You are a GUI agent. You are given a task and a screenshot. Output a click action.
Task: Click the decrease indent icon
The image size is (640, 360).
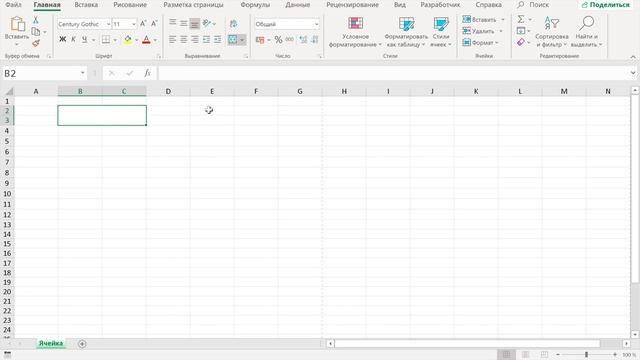pyautogui.click(x=206, y=40)
